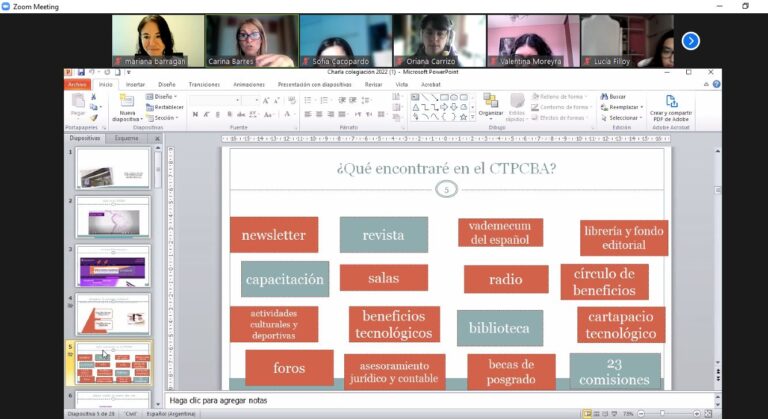
Task: Click the Buscar binoculars icon
Action: tap(604, 97)
